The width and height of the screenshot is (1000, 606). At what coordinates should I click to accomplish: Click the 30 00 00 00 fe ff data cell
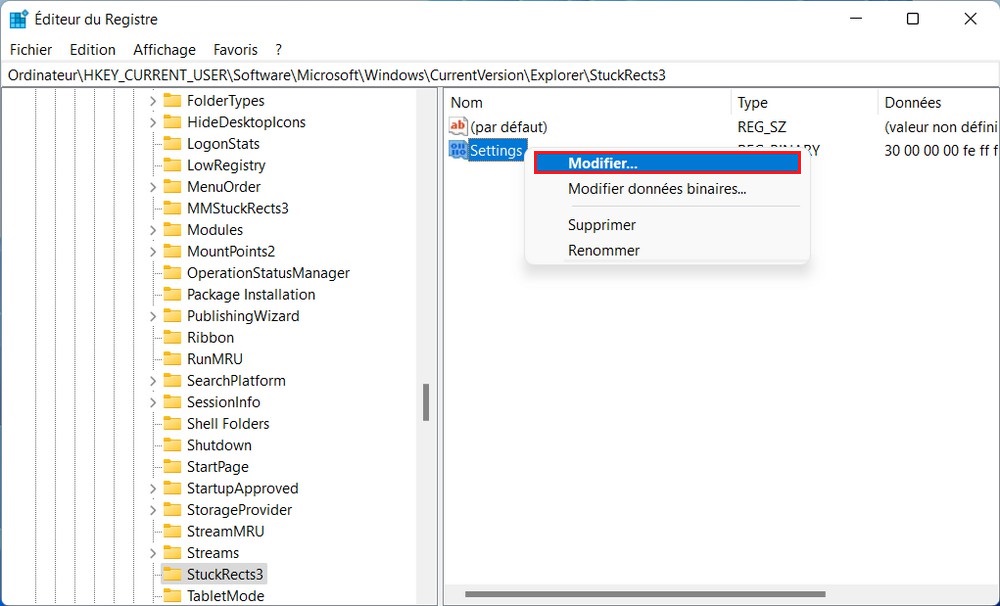coord(941,151)
